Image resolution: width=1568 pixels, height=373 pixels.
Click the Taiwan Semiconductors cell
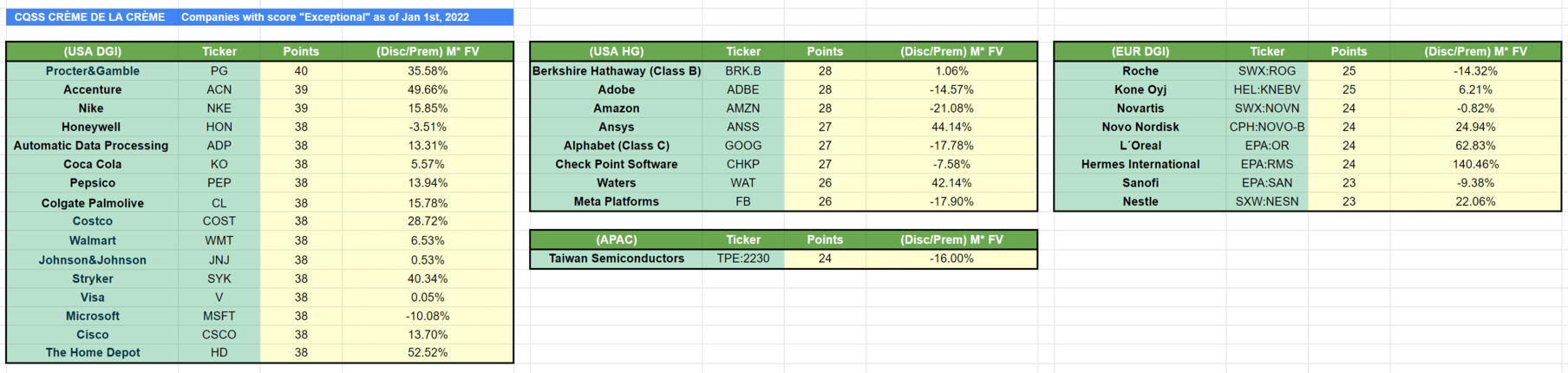click(x=617, y=258)
